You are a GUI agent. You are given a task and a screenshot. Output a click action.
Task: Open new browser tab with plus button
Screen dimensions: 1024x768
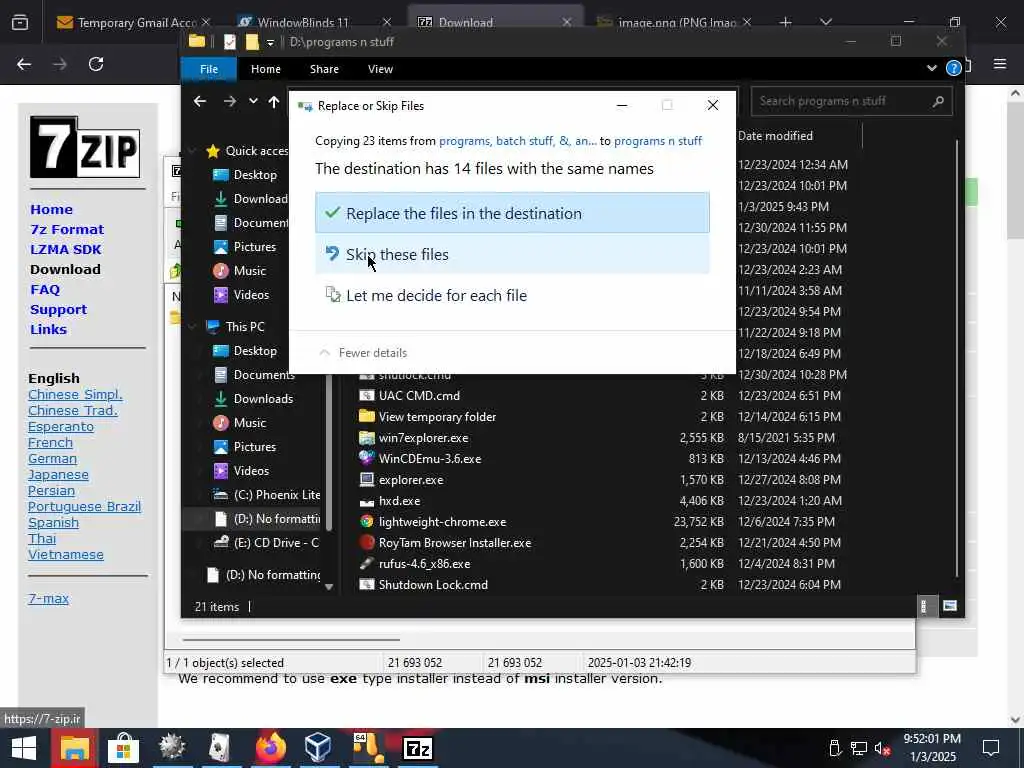point(786,22)
